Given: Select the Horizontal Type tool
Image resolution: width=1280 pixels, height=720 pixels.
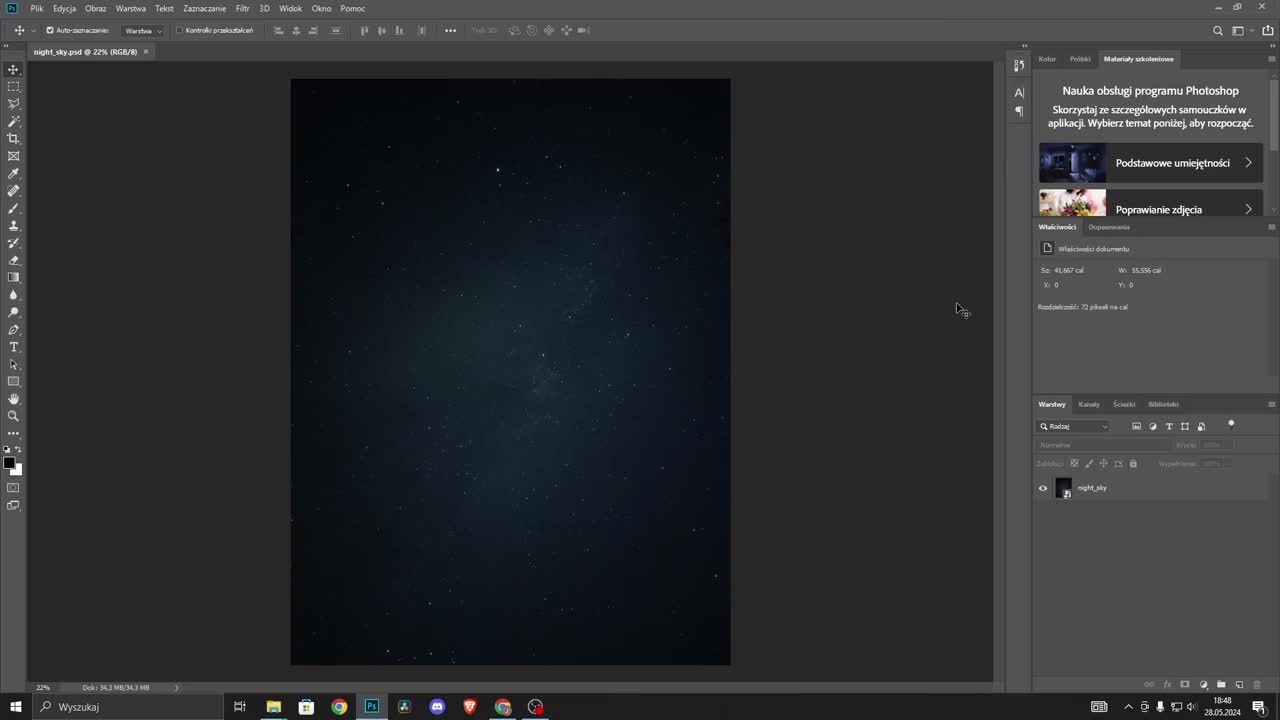Looking at the screenshot, I should [x=13, y=347].
